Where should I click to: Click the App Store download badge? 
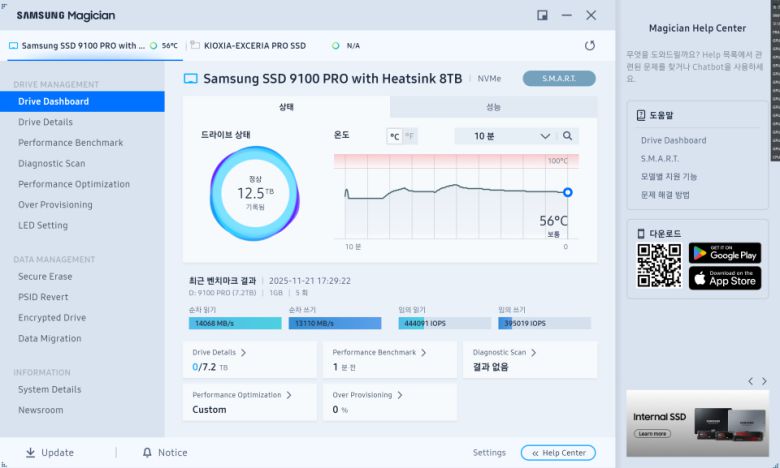click(725, 278)
